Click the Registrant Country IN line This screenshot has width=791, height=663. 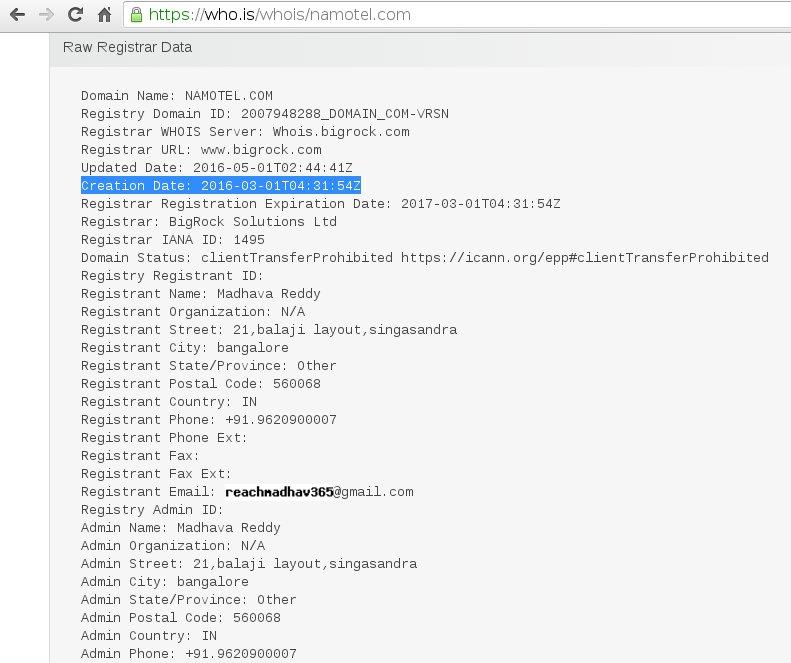point(168,402)
